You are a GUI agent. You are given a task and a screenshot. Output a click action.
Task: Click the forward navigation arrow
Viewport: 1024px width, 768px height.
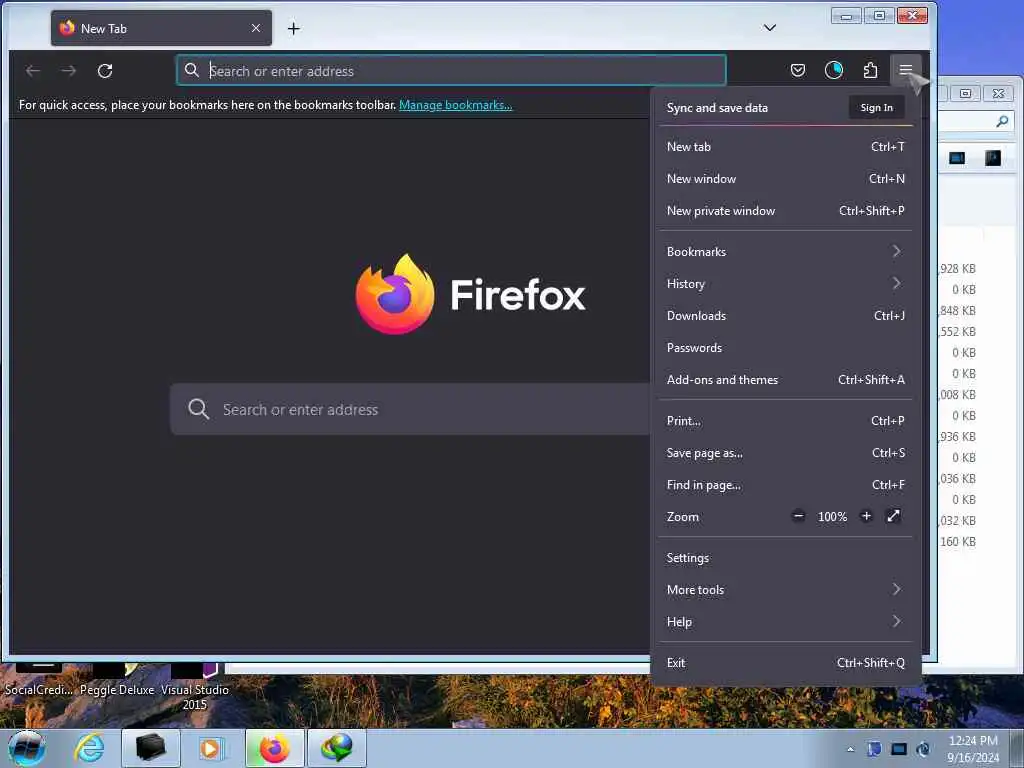[69, 71]
